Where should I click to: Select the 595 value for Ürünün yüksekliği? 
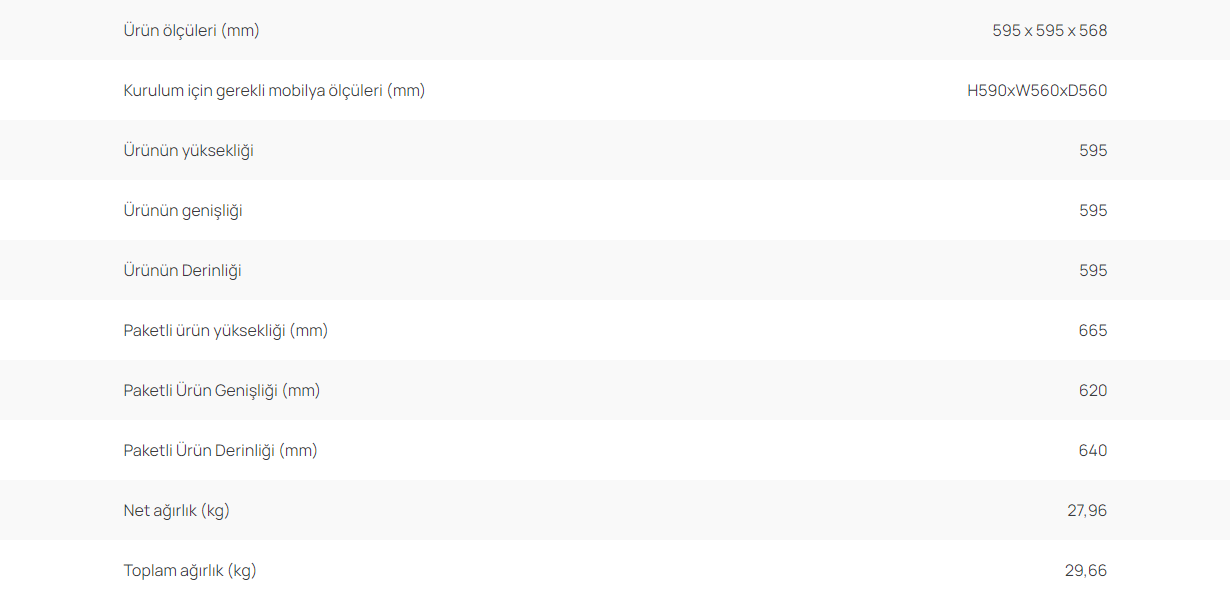[1093, 151]
